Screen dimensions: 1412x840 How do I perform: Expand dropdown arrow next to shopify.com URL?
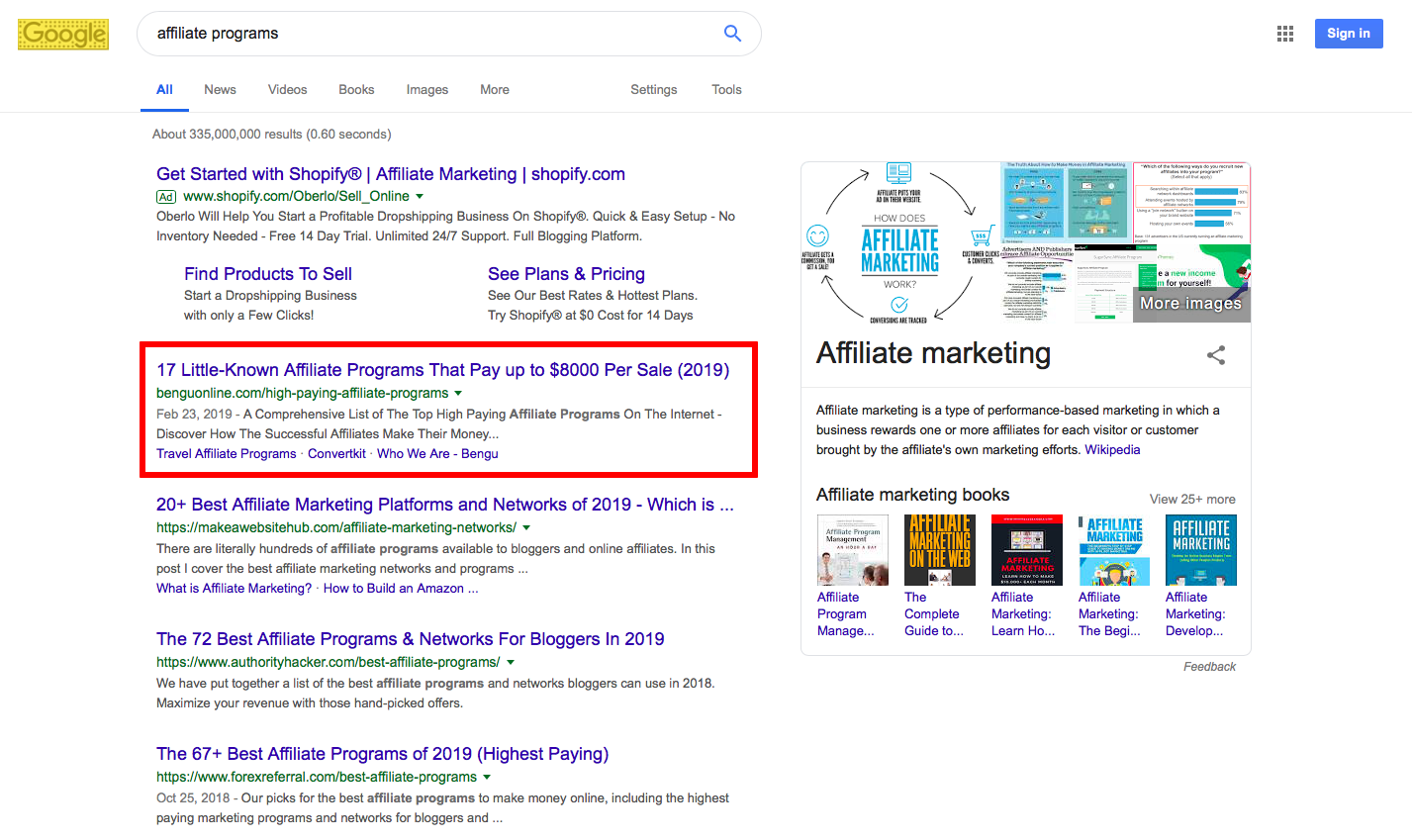pyautogui.click(x=420, y=197)
